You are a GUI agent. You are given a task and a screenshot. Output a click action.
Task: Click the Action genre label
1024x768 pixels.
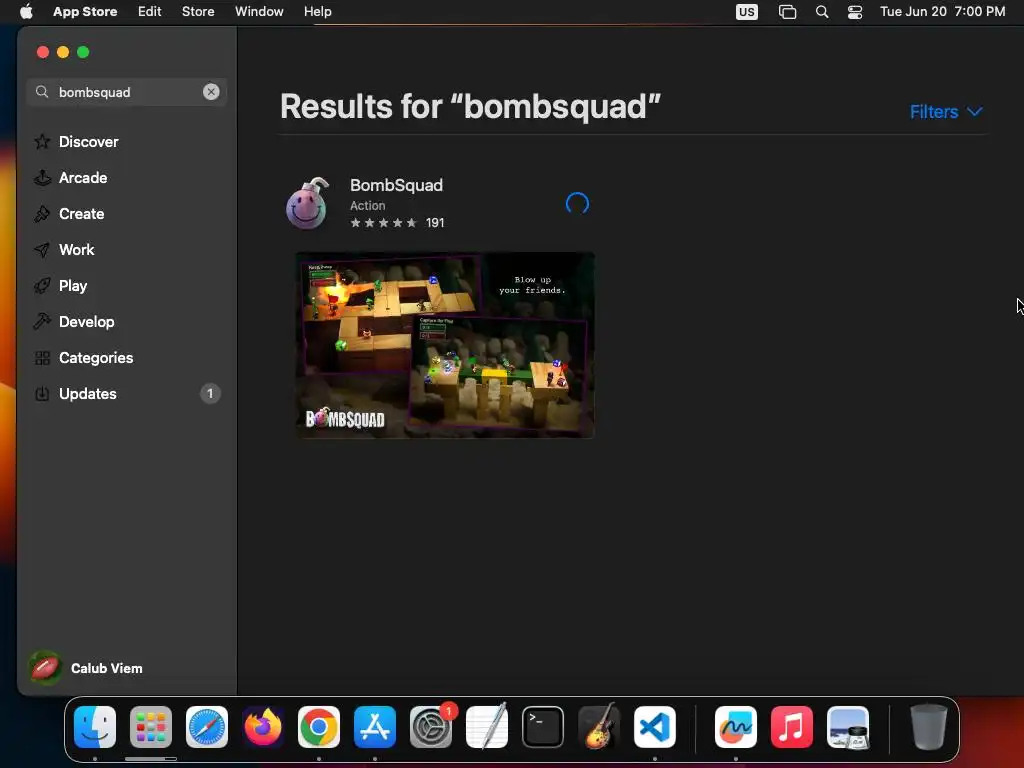click(x=368, y=205)
